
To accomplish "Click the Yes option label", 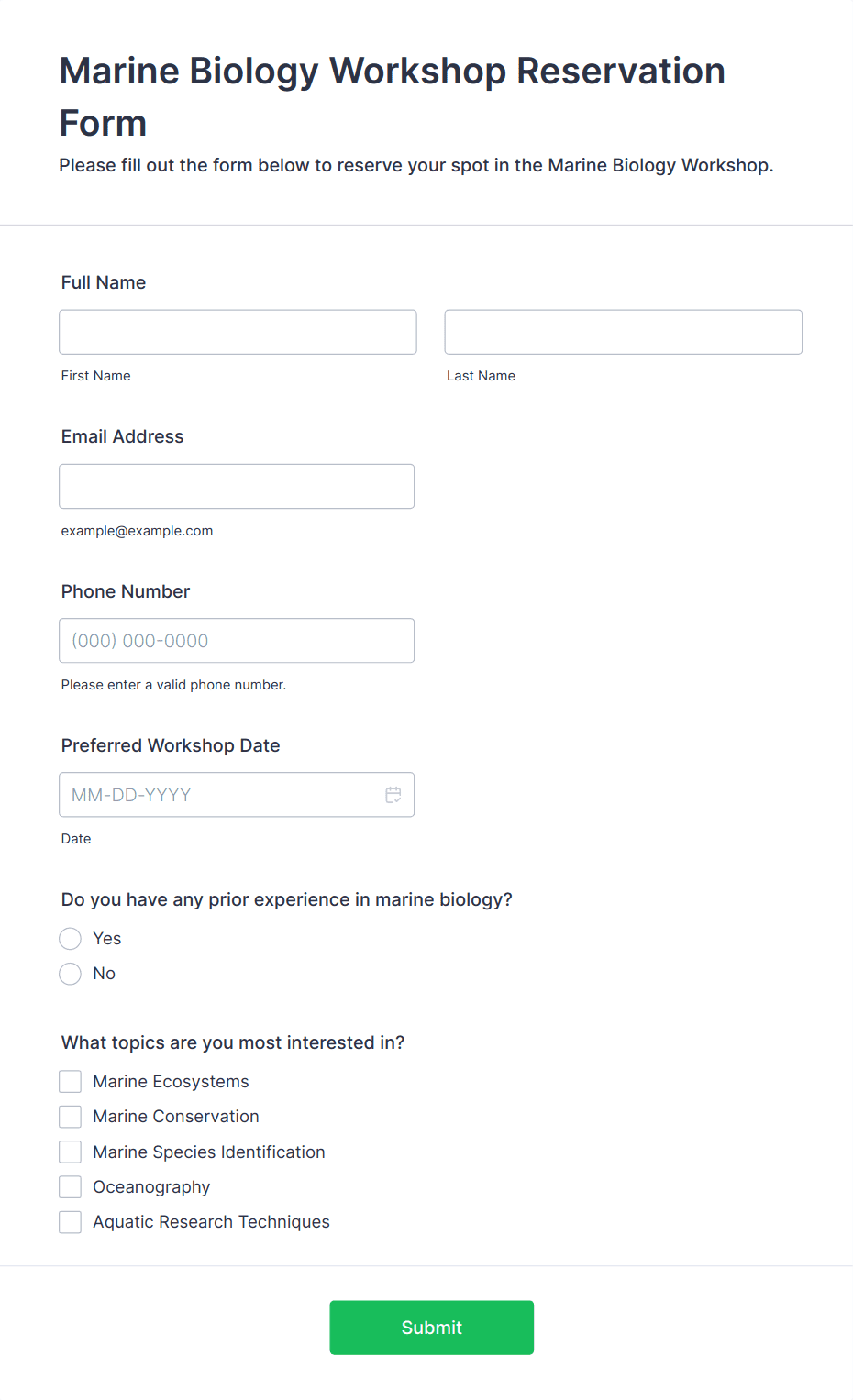I will click(x=107, y=939).
